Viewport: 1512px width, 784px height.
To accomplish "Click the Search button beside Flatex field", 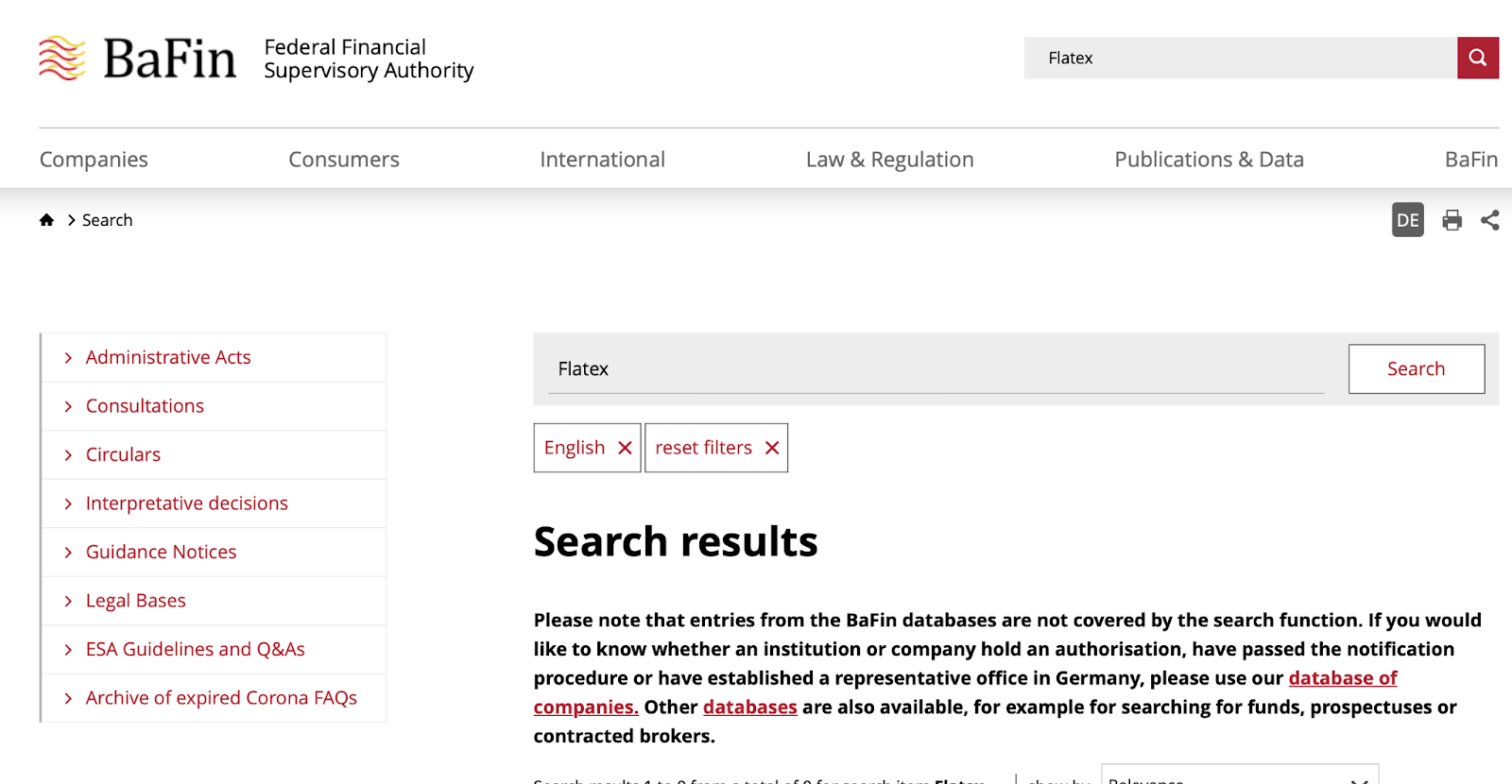I will pyautogui.click(x=1417, y=369).
